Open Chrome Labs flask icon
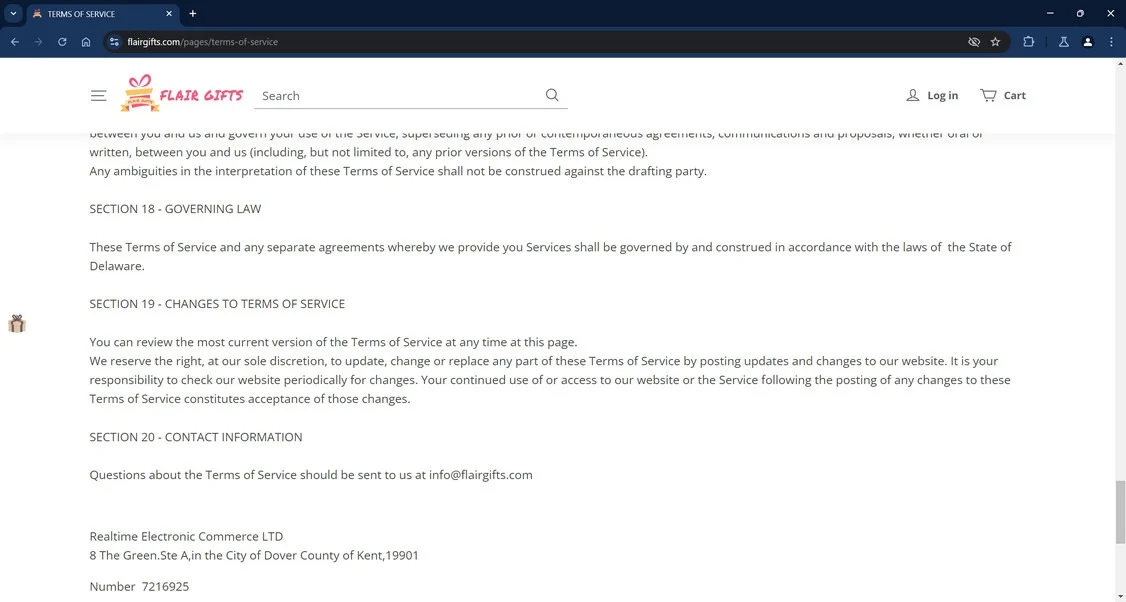The width and height of the screenshot is (1126, 602). click(1064, 42)
